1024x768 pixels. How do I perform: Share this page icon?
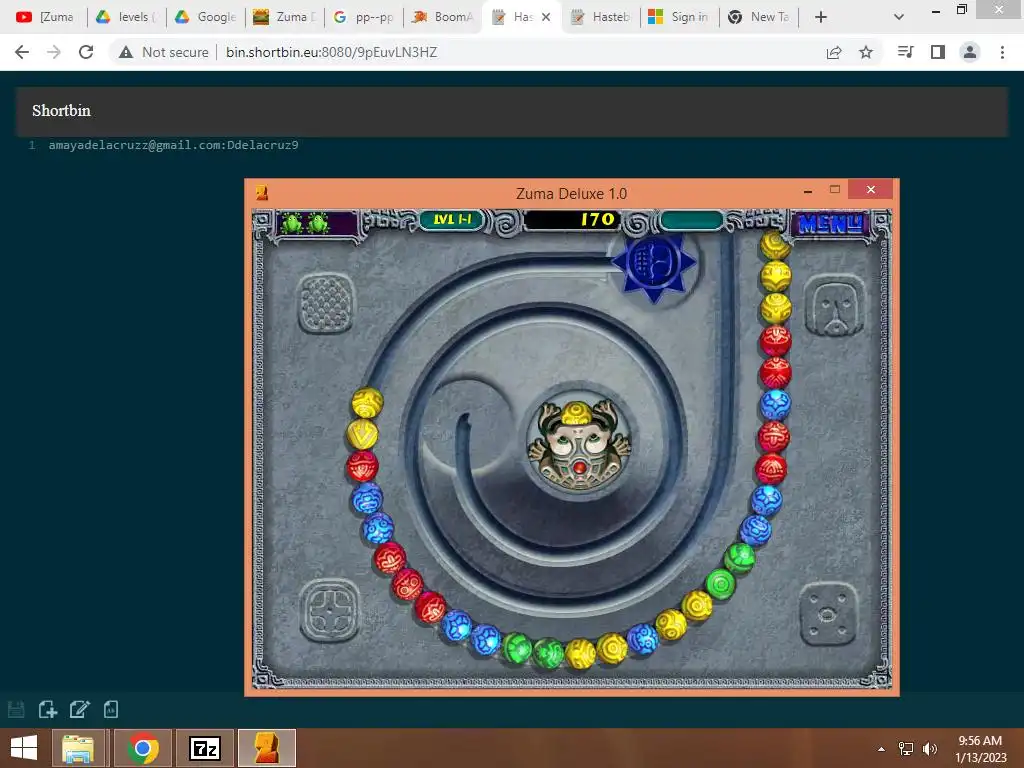834,52
